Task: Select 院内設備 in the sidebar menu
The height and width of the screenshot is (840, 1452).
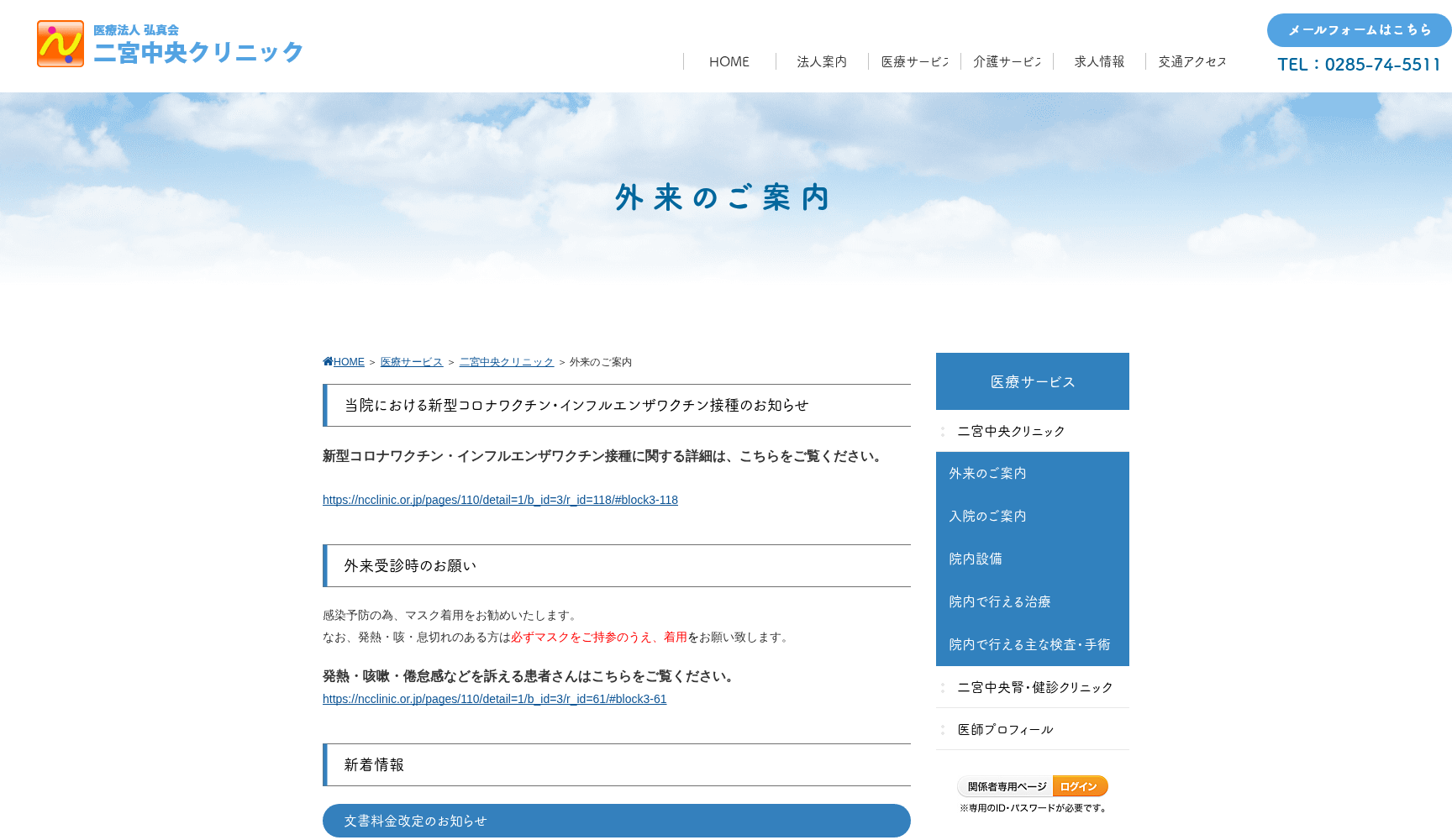Action: click(974, 559)
